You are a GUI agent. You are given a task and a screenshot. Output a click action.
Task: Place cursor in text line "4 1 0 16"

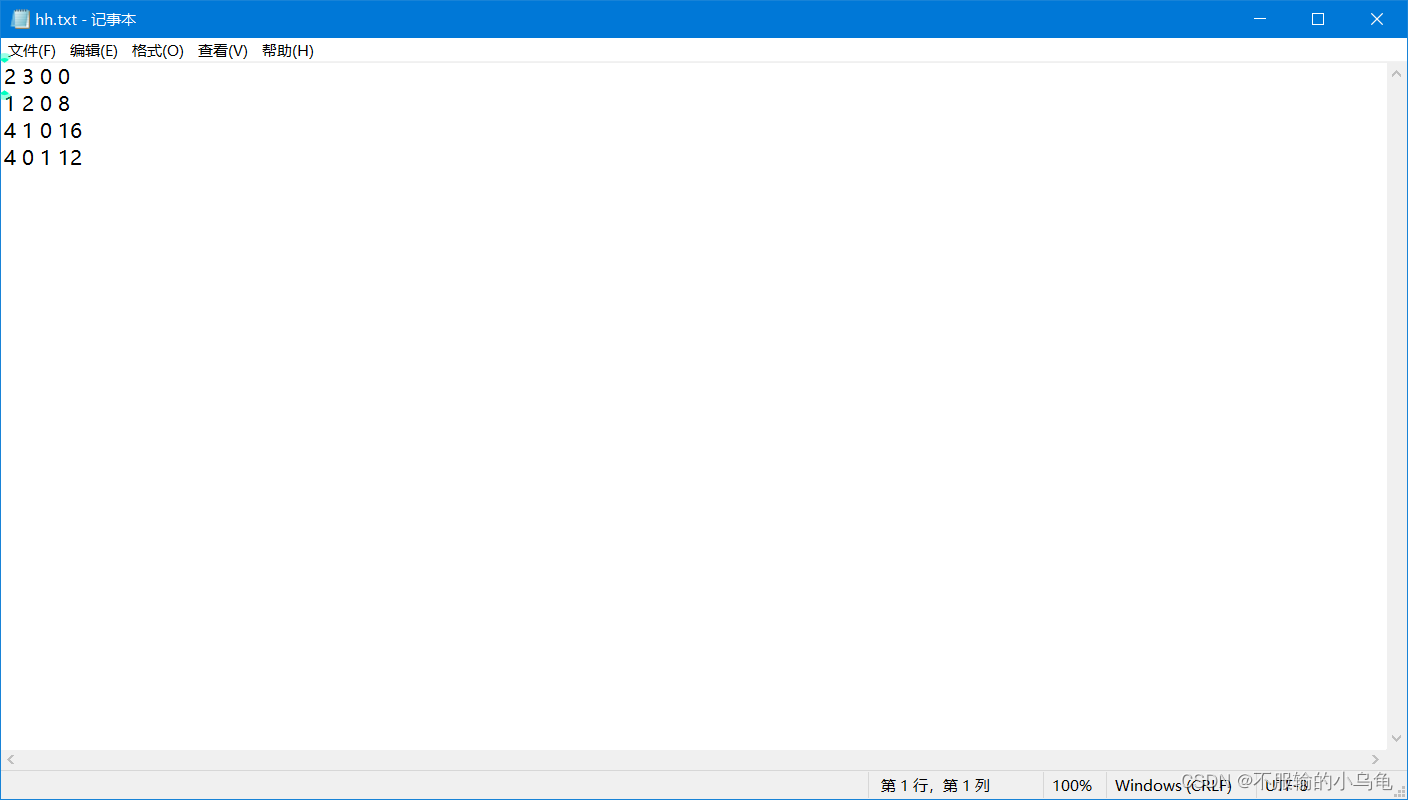43,131
